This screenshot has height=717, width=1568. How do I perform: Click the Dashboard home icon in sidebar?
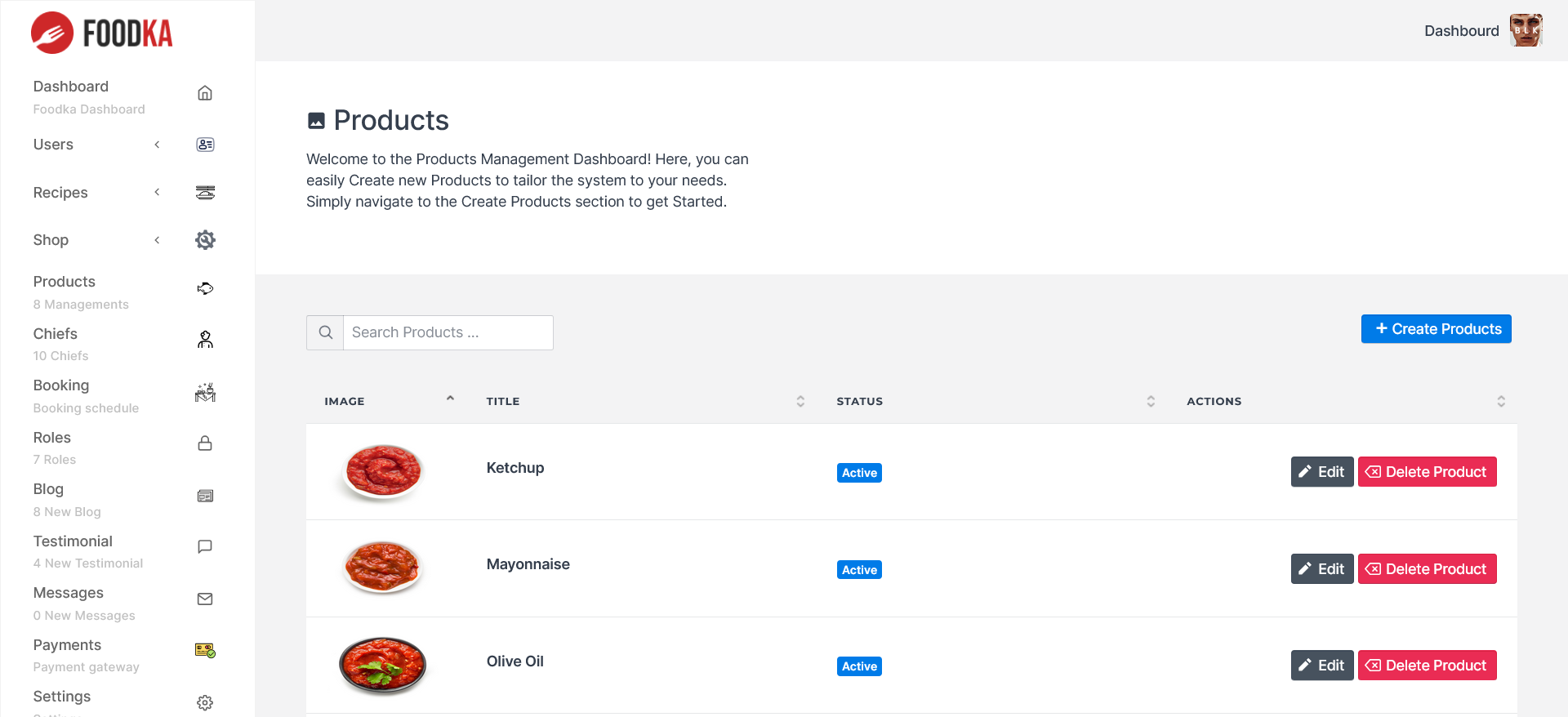[205, 93]
